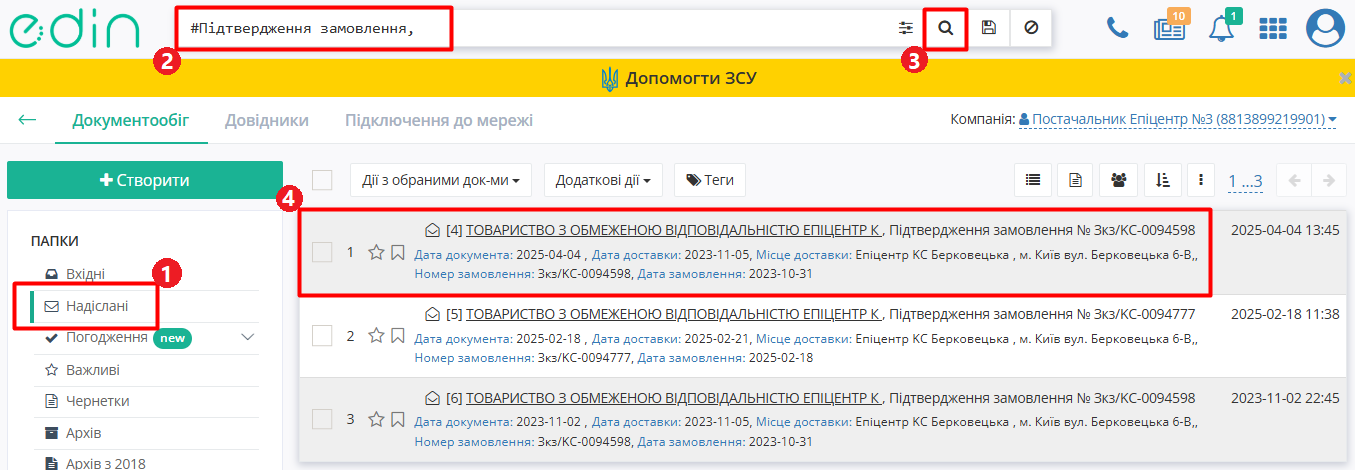
Task: Bookmark the document in row 2
Action: [397, 335]
